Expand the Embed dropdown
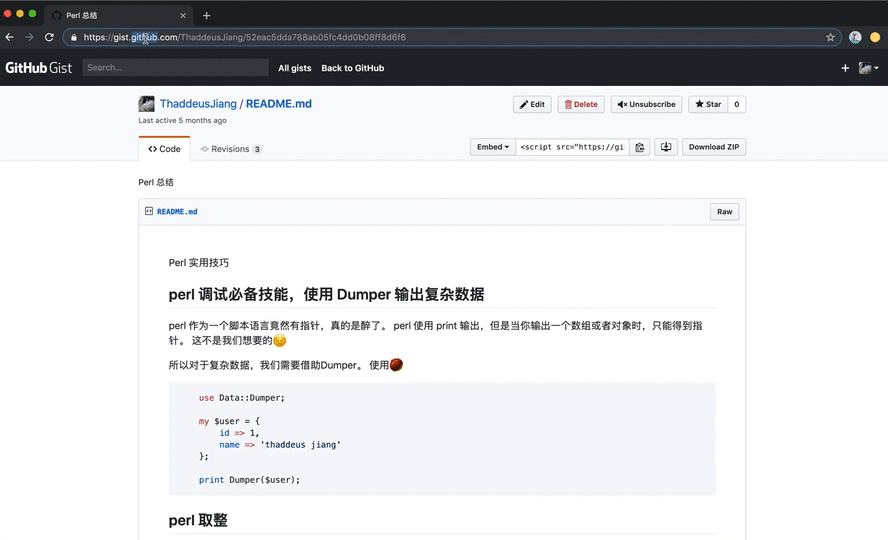 point(493,147)
